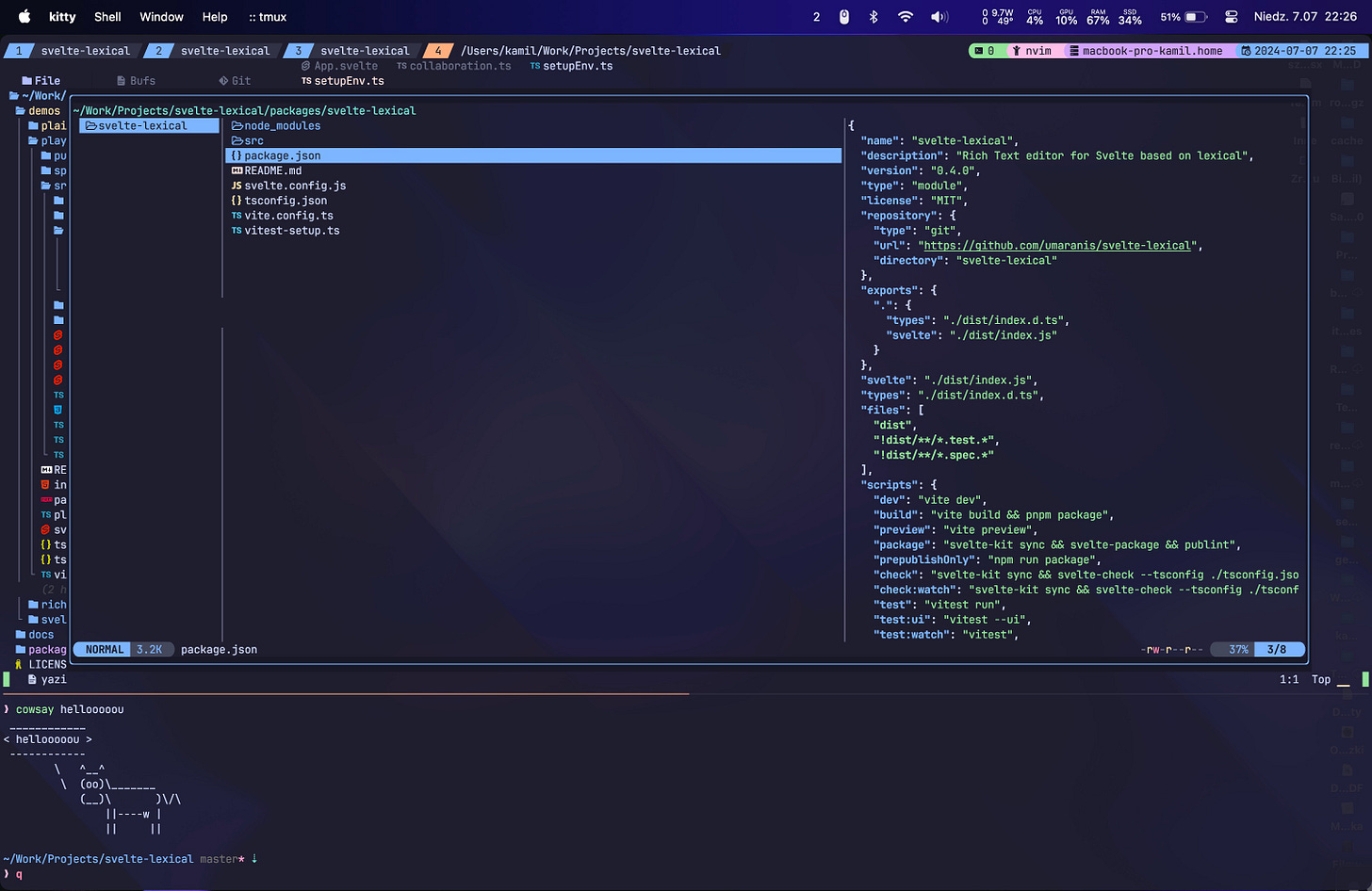Screen dimensions: 1372x891
Task: Open the Wi-Fi status icon
Action: [x=906, y=16]
